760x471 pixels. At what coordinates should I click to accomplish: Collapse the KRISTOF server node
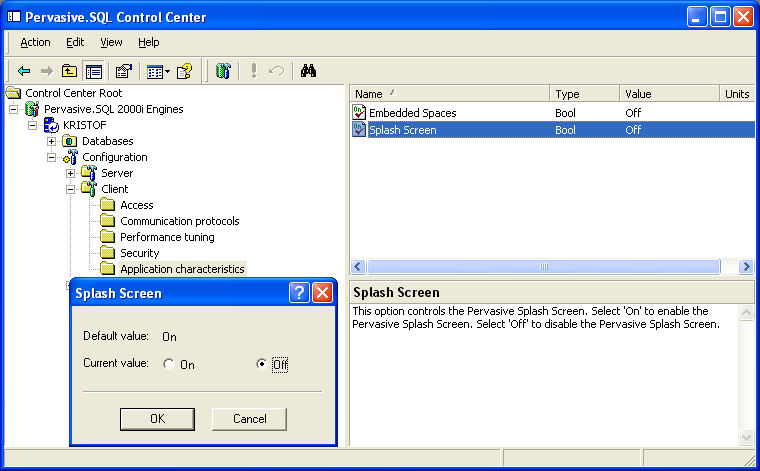(32, 125)
